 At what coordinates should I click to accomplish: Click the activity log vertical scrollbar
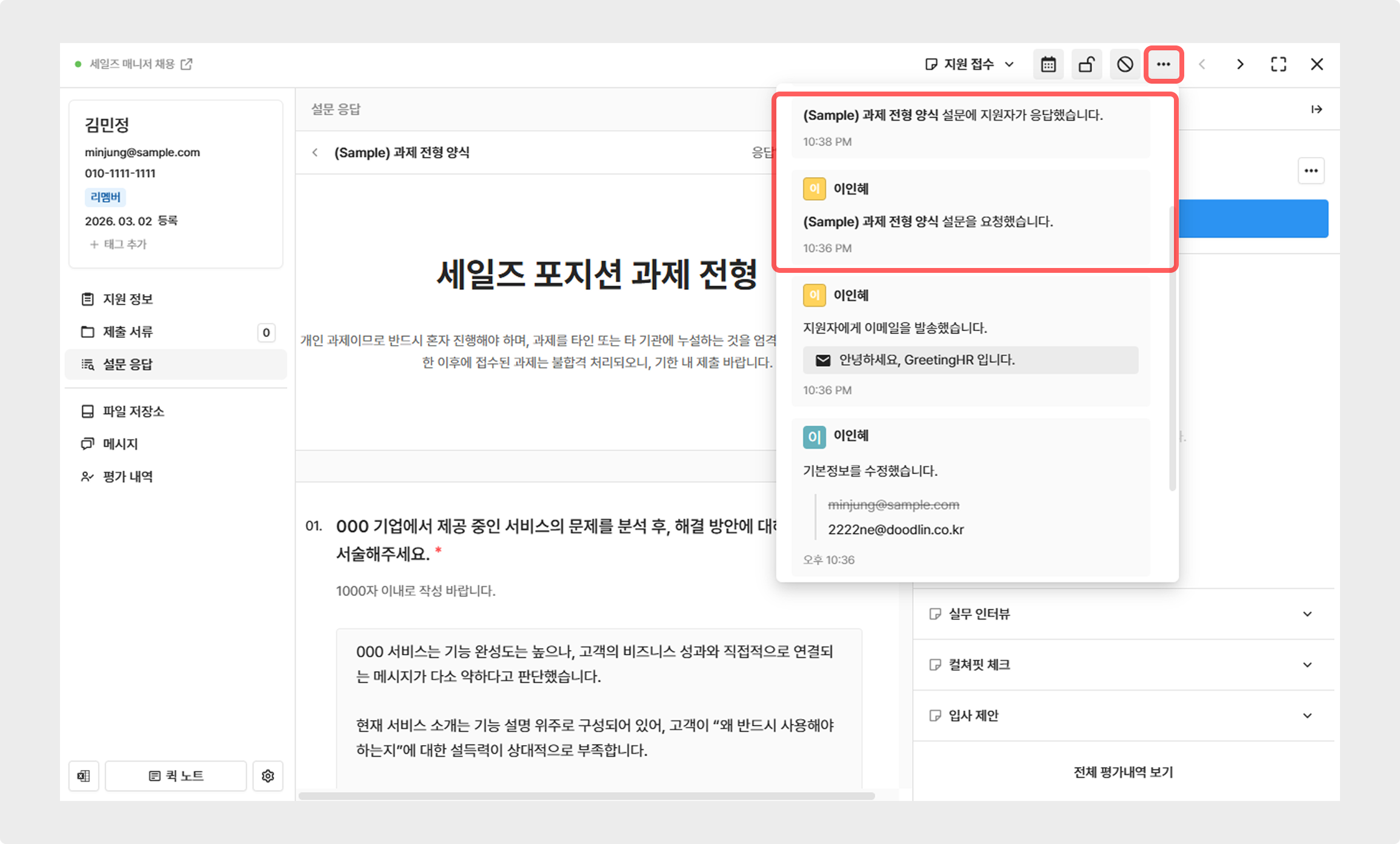point(1172,349)
